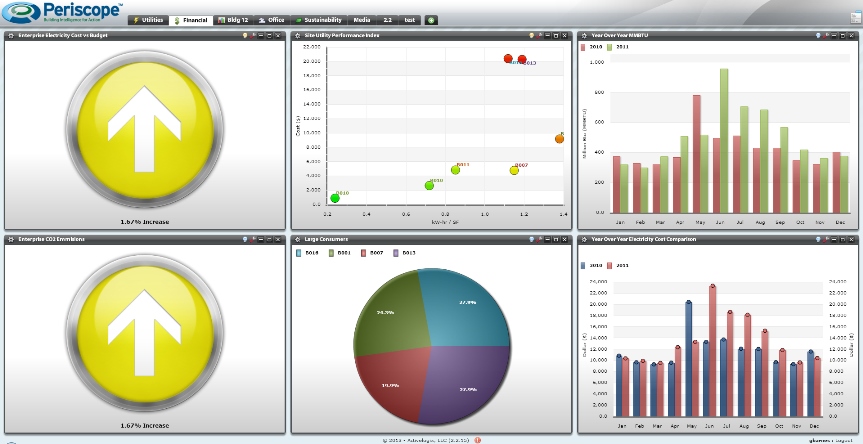
Task: Click the lightbulb icon on Enterprise CO2 Emissions panel
Action: (x=245, y=239)
